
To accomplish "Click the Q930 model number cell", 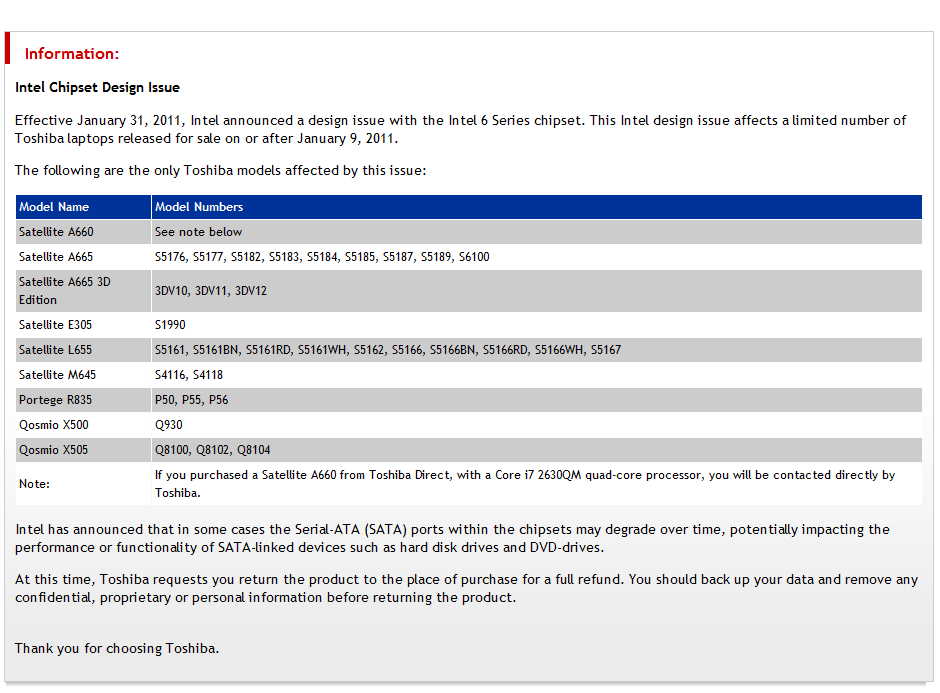I will 537,425.
